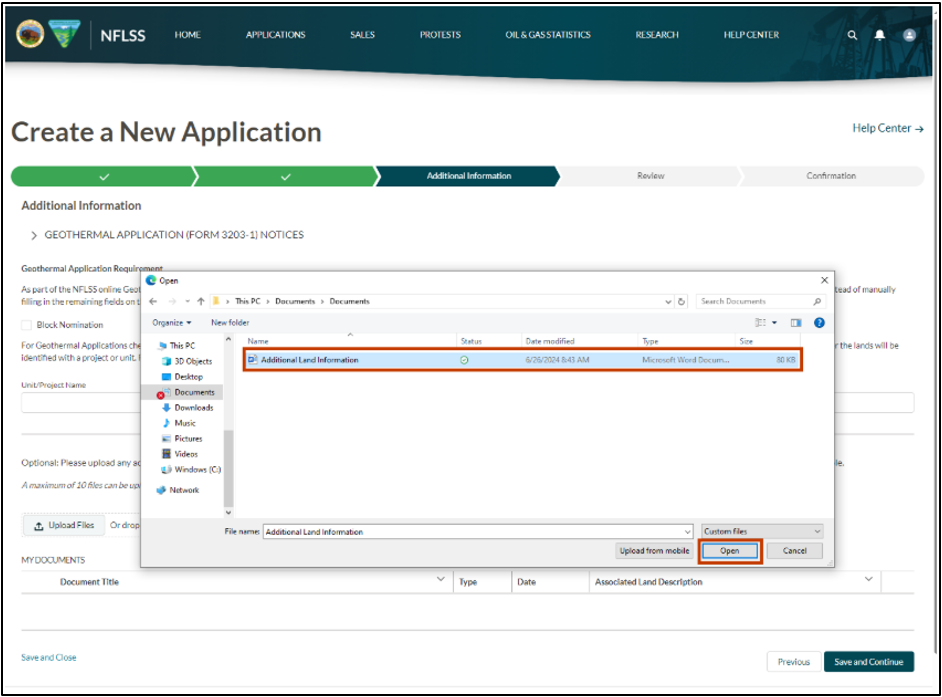Click the Save and Continue button
Screen dimensions: 942x697
point(869,662)
